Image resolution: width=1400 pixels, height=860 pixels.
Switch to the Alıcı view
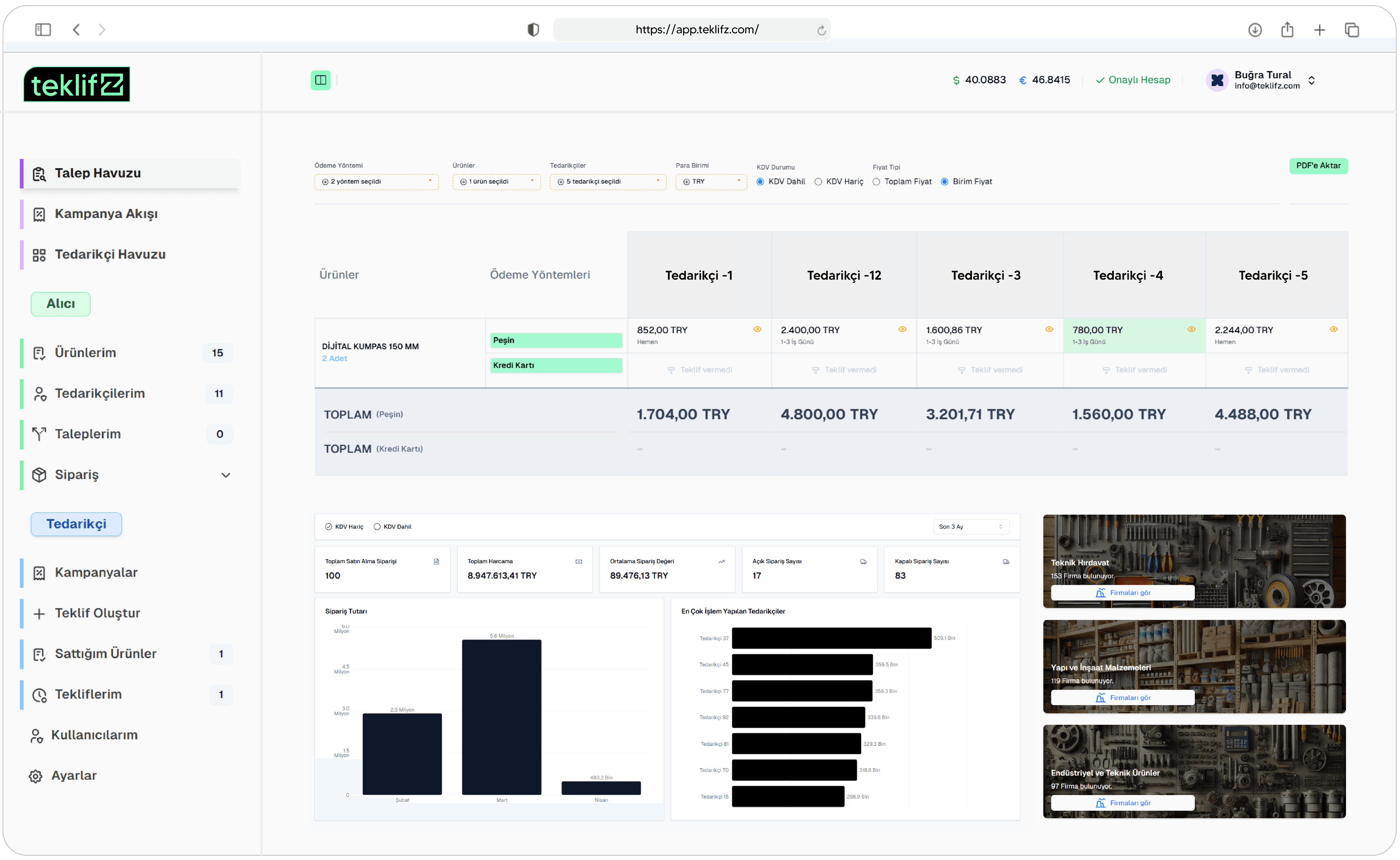(60, 304)
